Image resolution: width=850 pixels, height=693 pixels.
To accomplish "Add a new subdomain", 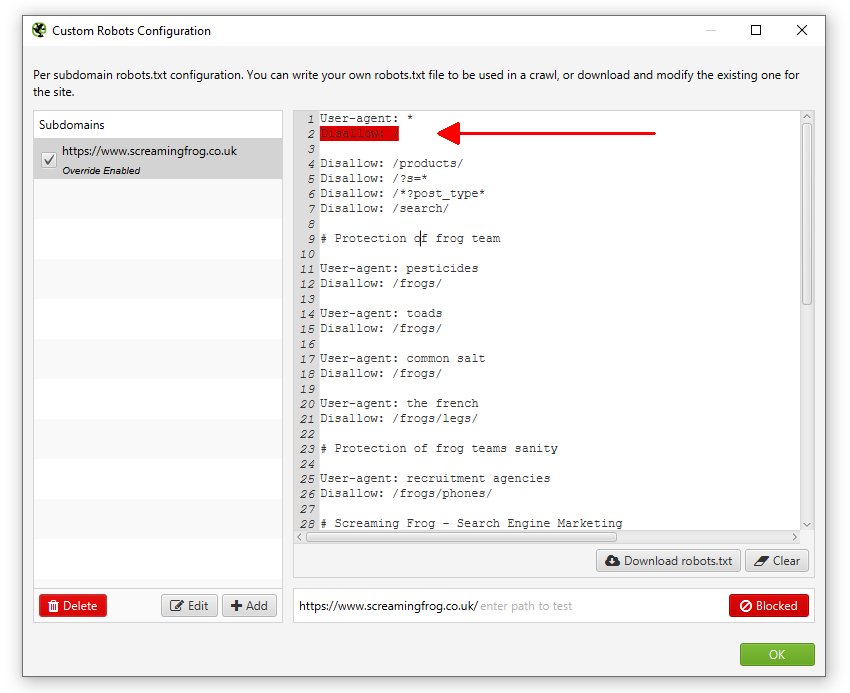I will 249,606.
